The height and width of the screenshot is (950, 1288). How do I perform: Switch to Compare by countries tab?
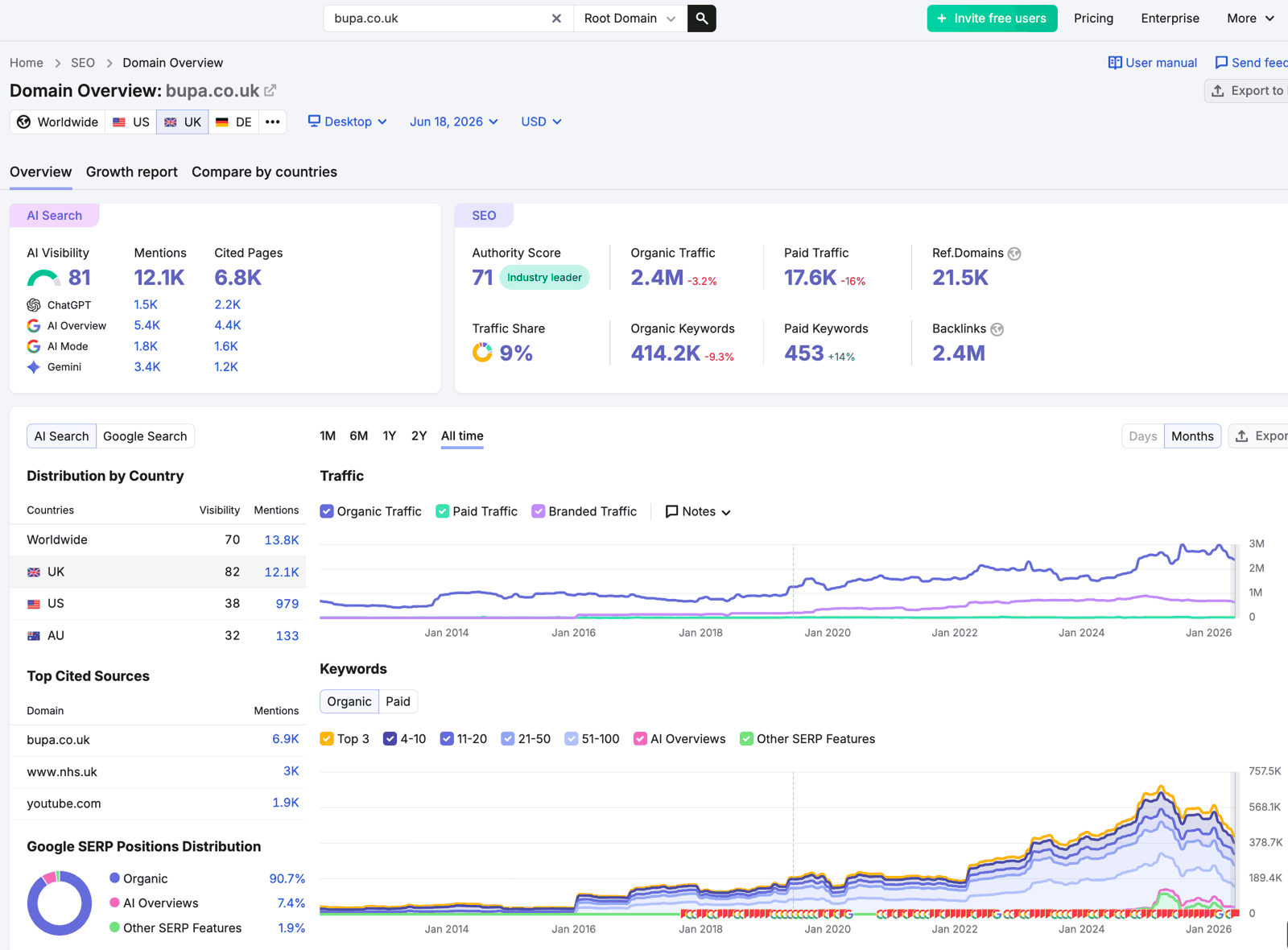tap(264, 172)
